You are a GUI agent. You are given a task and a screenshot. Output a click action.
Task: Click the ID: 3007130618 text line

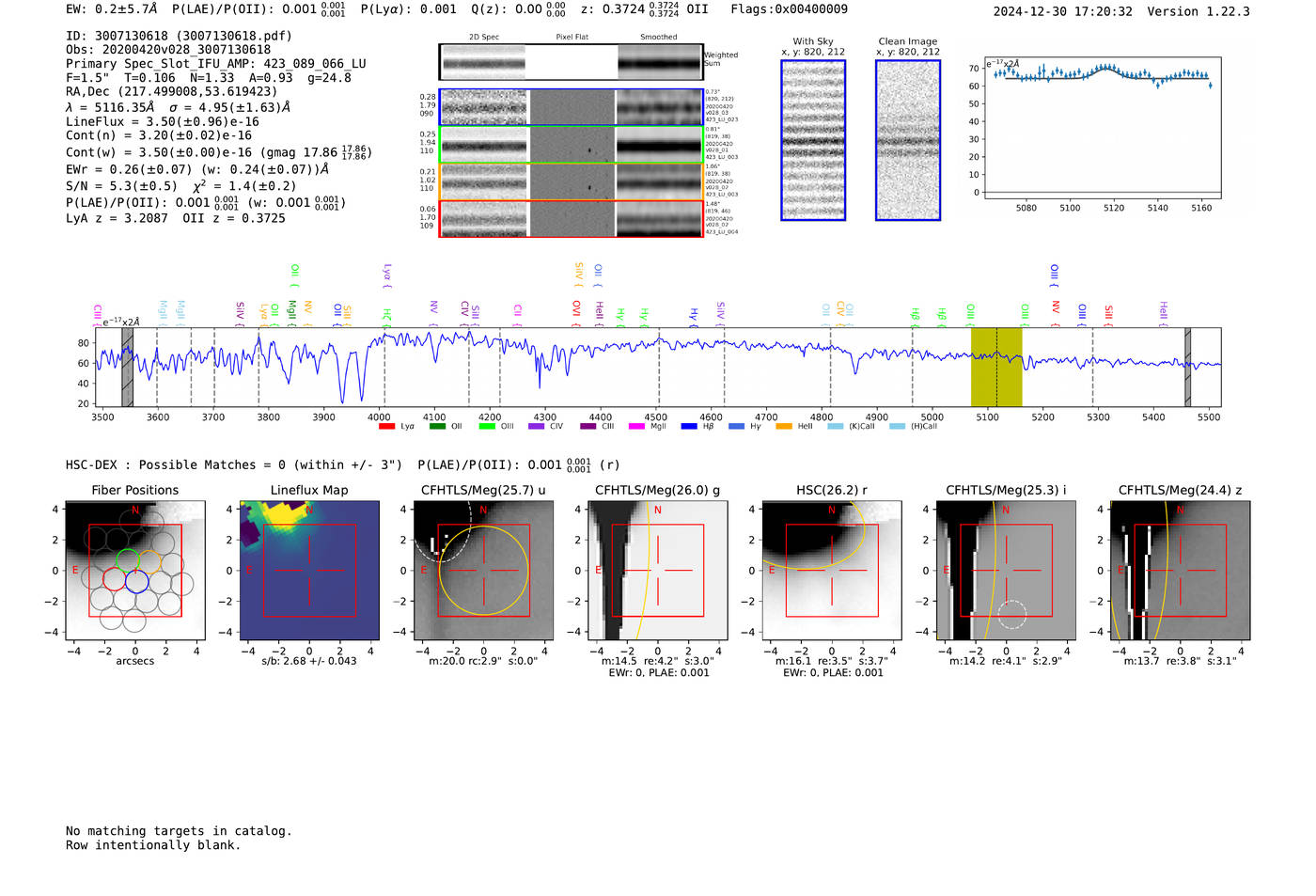(179, 36)
